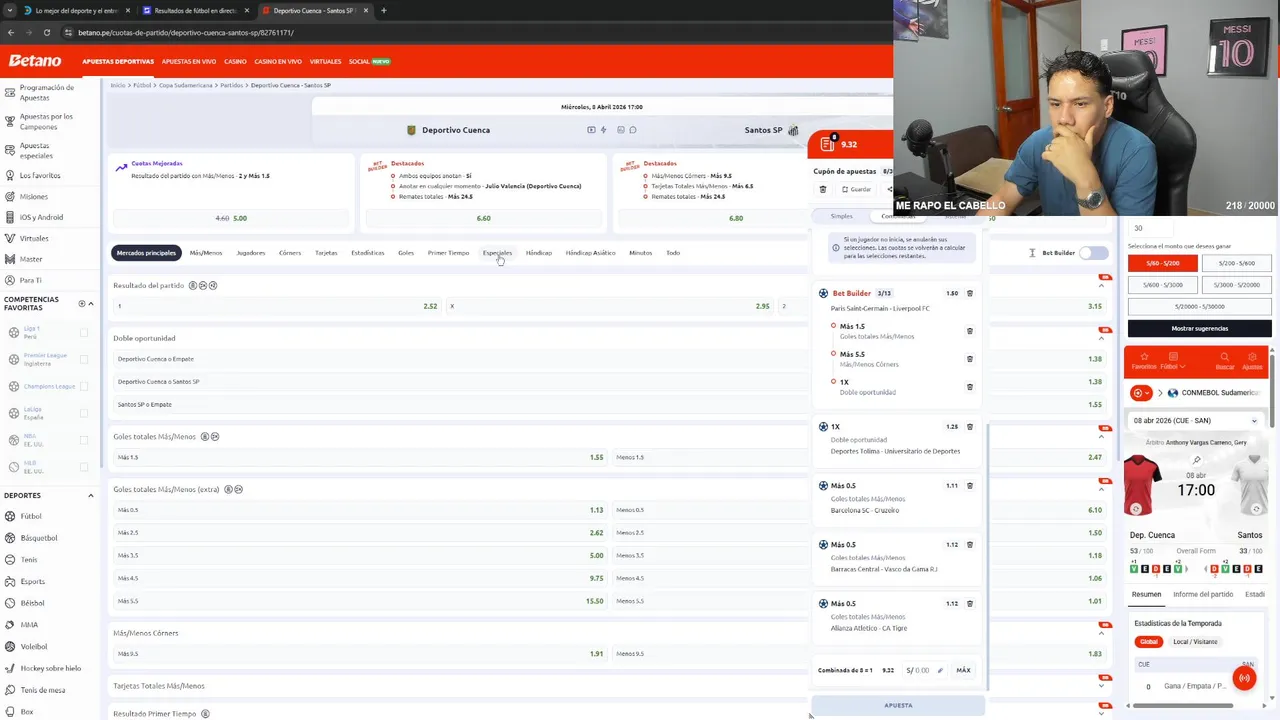Remove the Deportes Tolima 1X bet with its trash icon

tap(969, 427)
